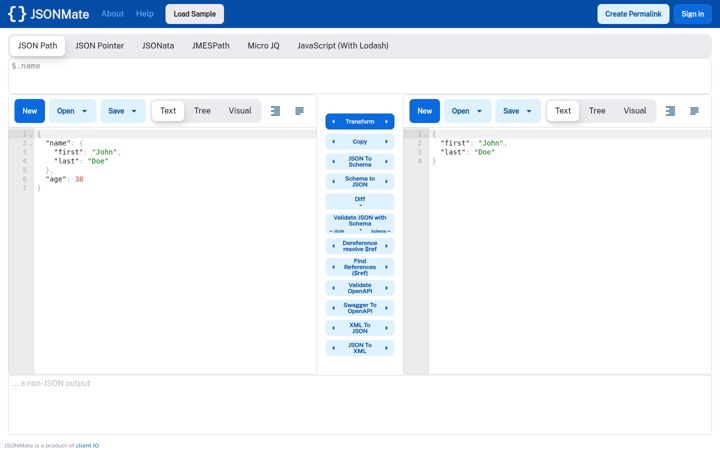
Task: Click format JSON icon in right editor
Action: click(x=670, y=111)
